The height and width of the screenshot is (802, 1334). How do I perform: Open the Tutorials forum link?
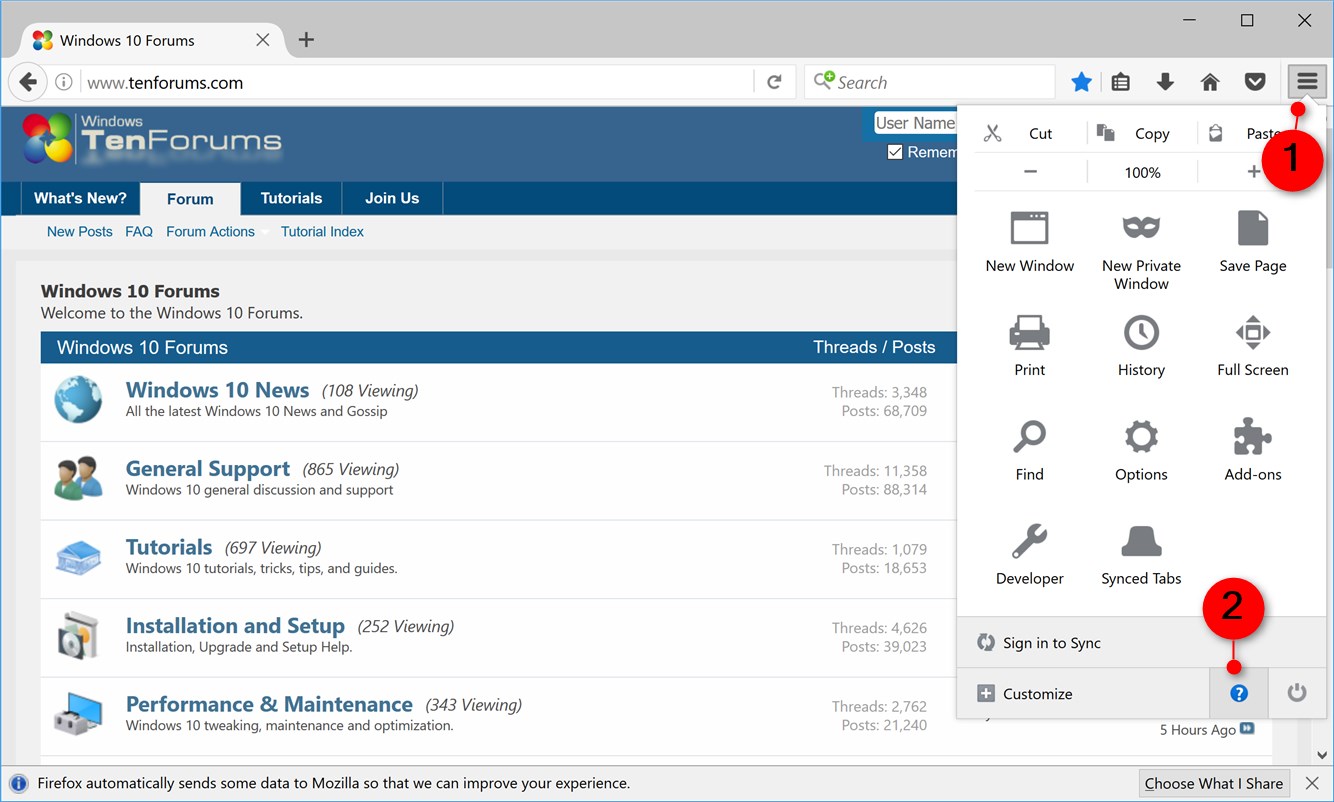coord(168,547)
